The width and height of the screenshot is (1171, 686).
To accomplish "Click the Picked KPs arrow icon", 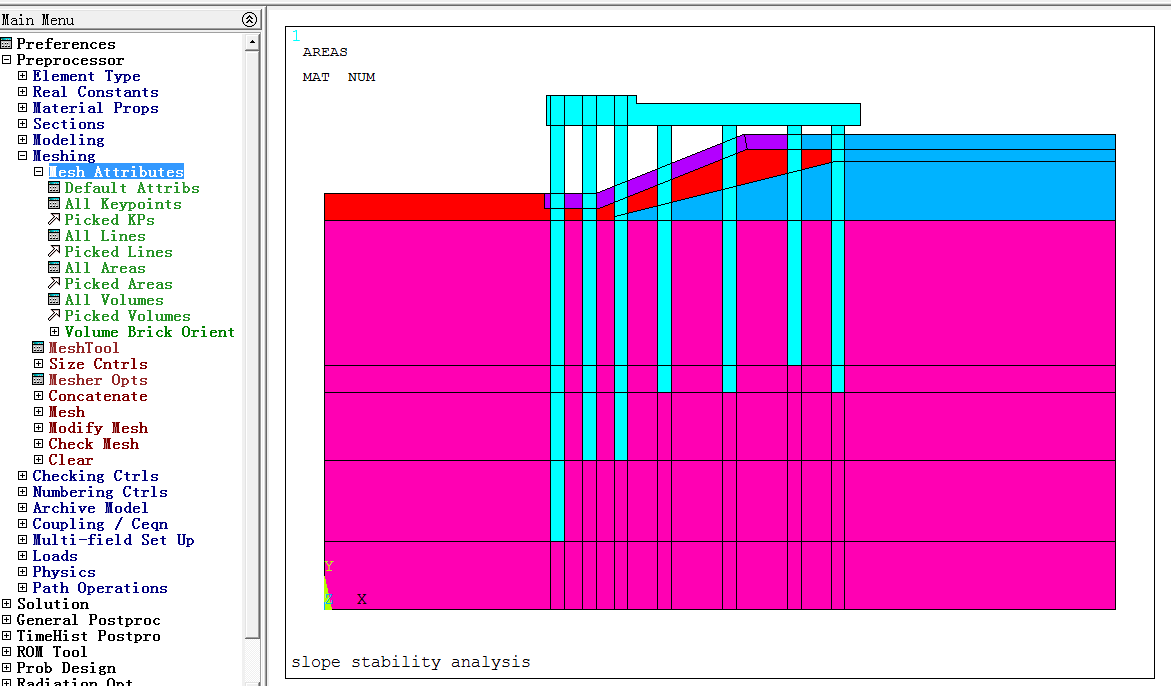I will (x=54, y=220).
